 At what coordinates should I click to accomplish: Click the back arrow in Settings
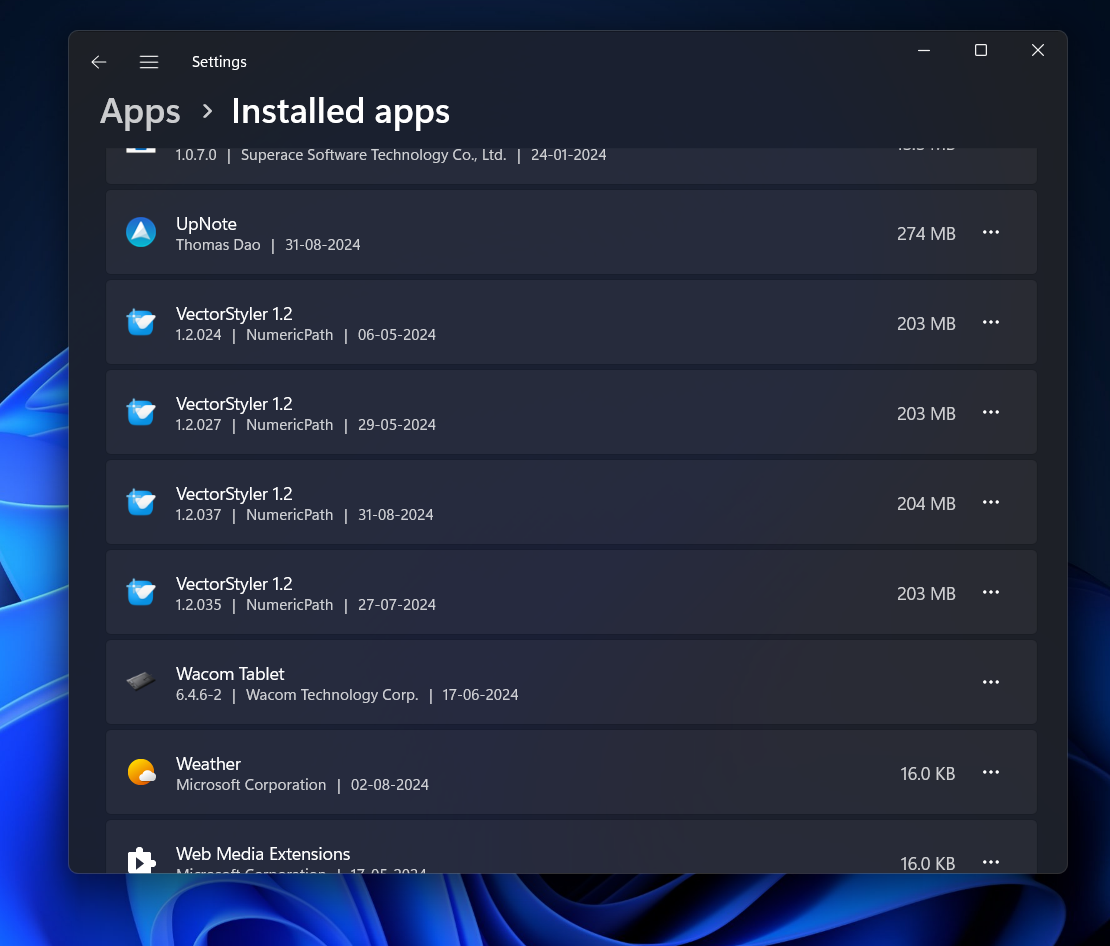(x=98, y=62)
